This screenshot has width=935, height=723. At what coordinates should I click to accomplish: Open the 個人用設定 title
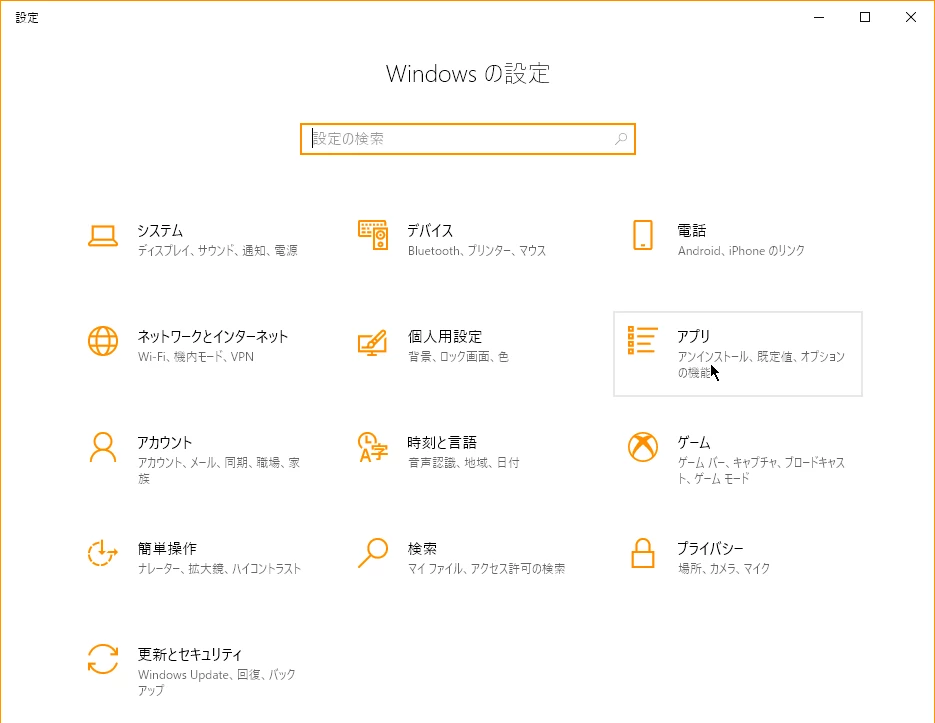445,336
